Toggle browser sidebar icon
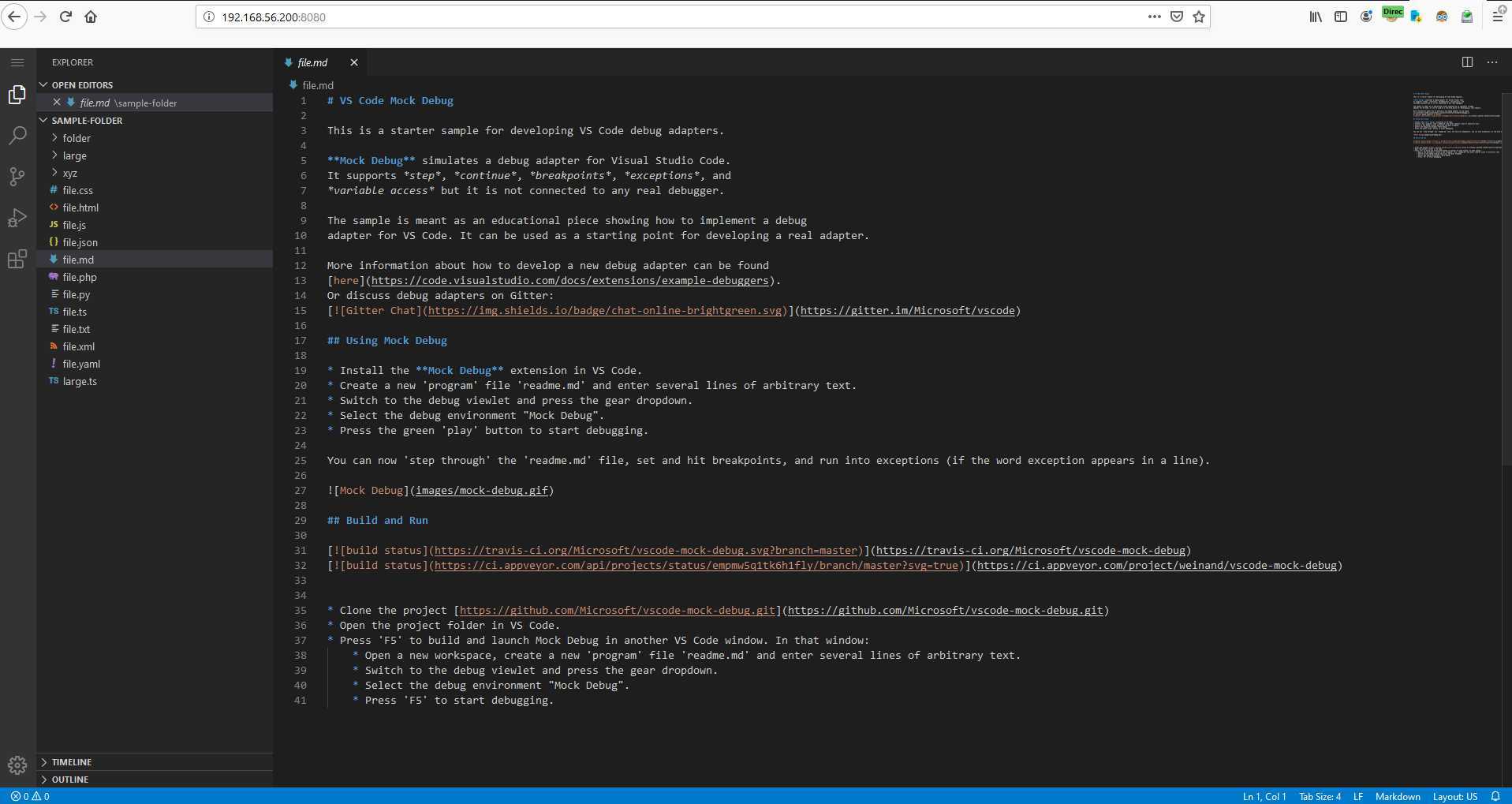 [x=1341, y=17]
